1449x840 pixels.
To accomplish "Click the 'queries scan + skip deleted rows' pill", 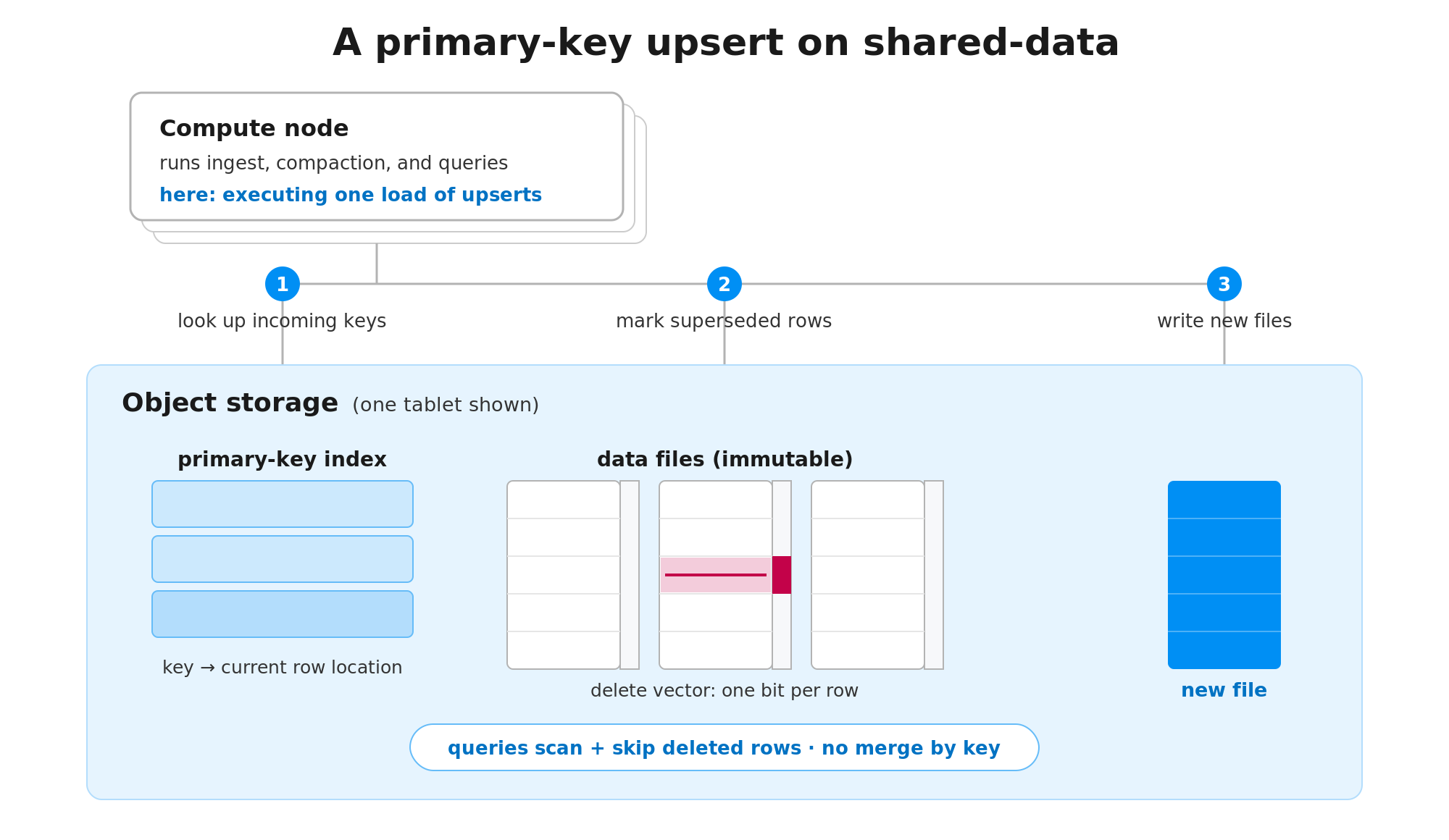I will (x=724, y=747).
